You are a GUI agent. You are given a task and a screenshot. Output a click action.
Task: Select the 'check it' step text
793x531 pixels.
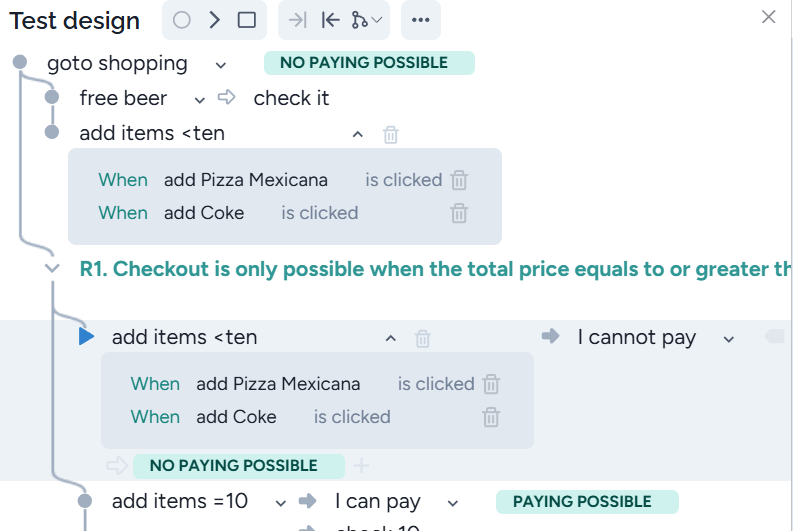[291, 98]
